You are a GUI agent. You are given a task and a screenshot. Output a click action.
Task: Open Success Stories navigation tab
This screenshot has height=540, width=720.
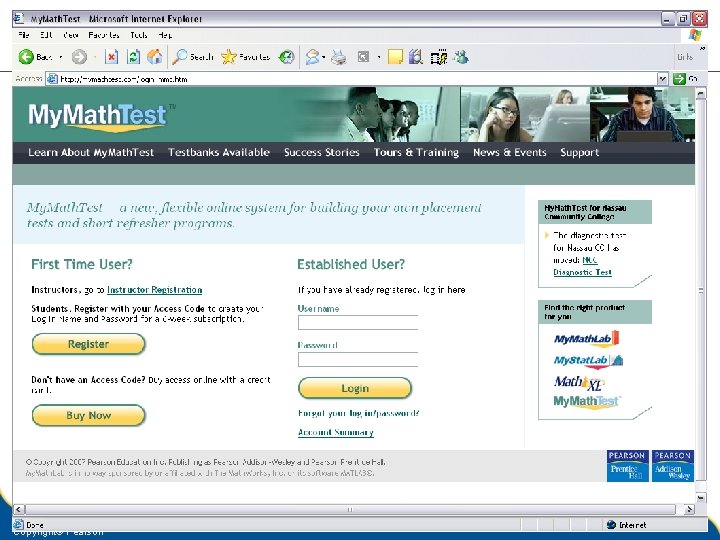[x=321, y=152]
